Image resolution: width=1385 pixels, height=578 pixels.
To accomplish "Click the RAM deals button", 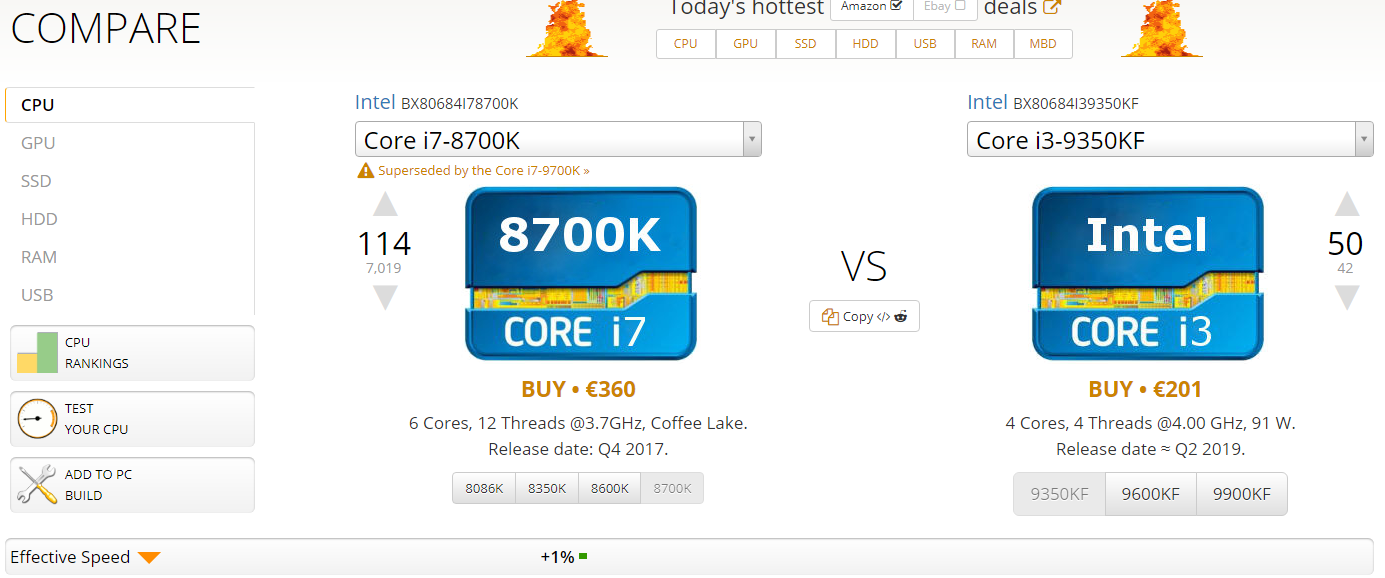I will click(x=984, y=44).
